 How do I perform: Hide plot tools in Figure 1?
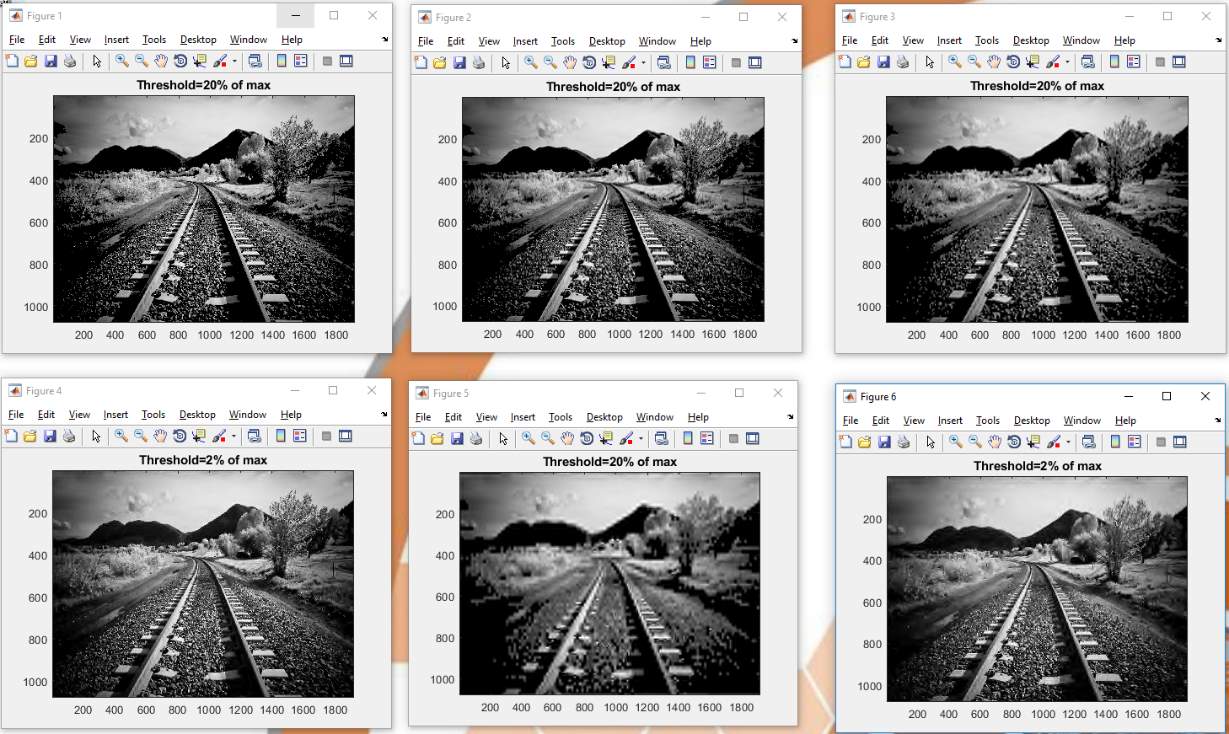(327, 61)
